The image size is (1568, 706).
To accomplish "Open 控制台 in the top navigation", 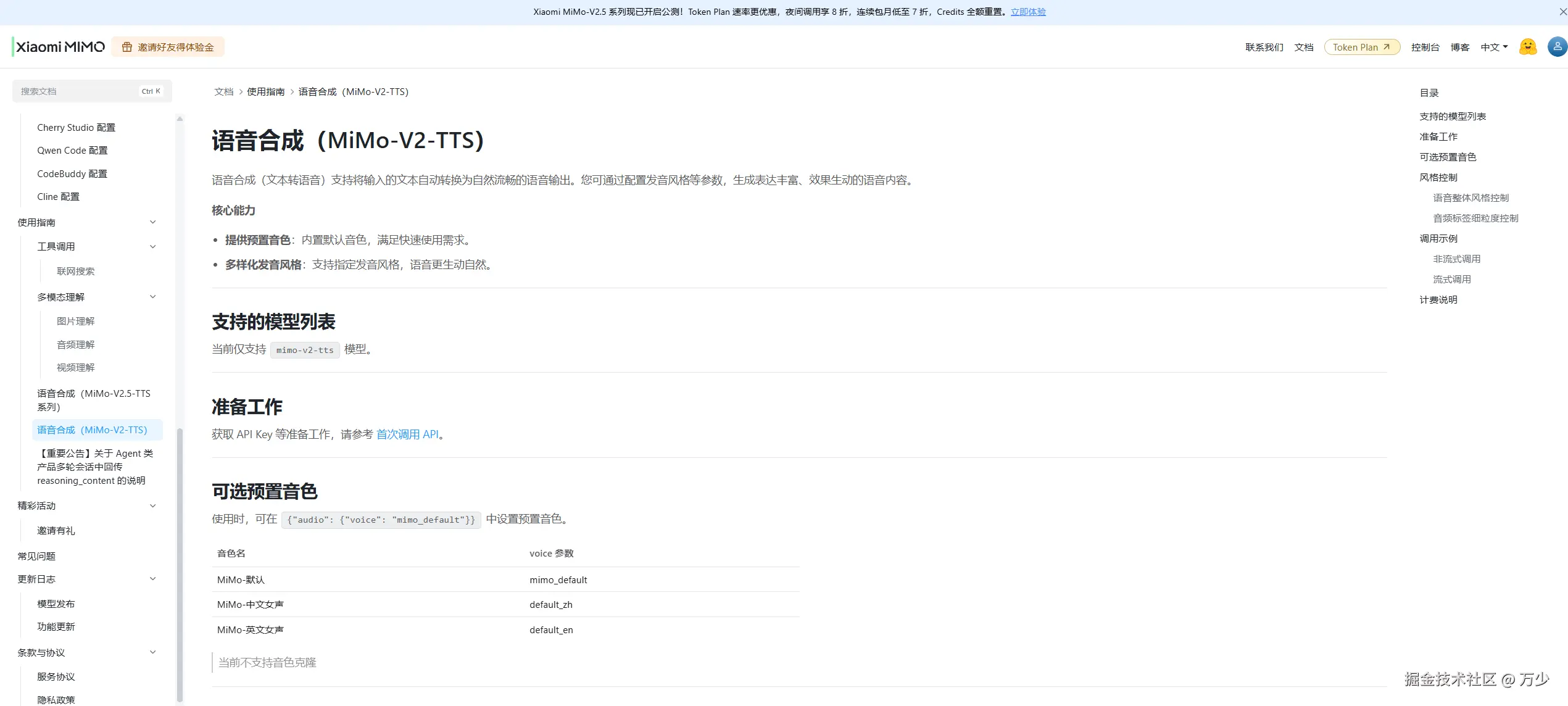I will [x=1425, y=48].
